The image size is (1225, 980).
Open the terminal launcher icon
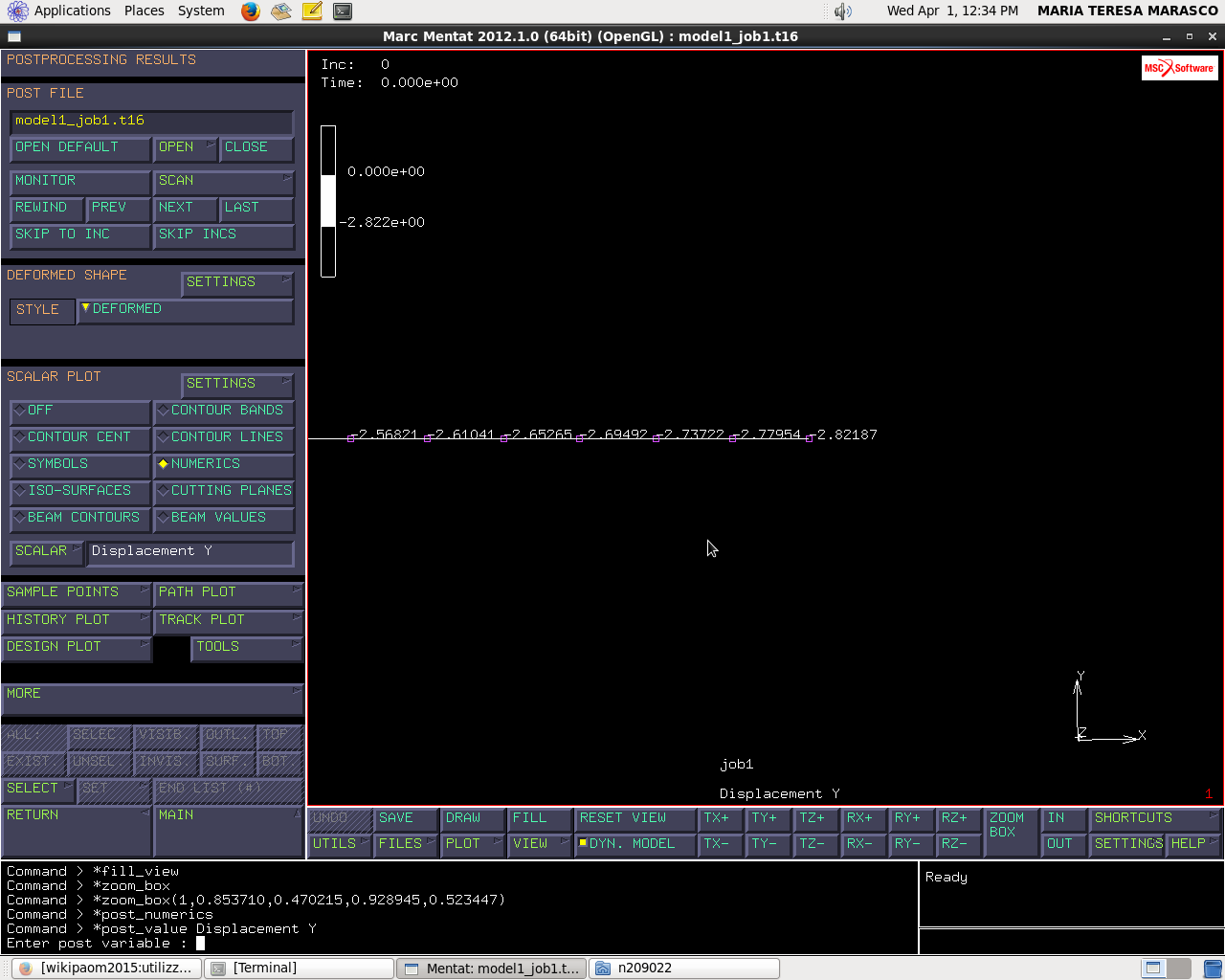tap(343, 11)
